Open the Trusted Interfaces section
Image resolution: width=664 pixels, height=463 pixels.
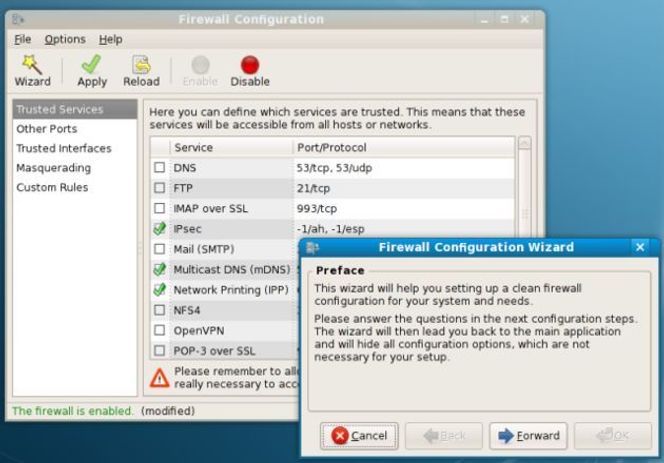75,148
